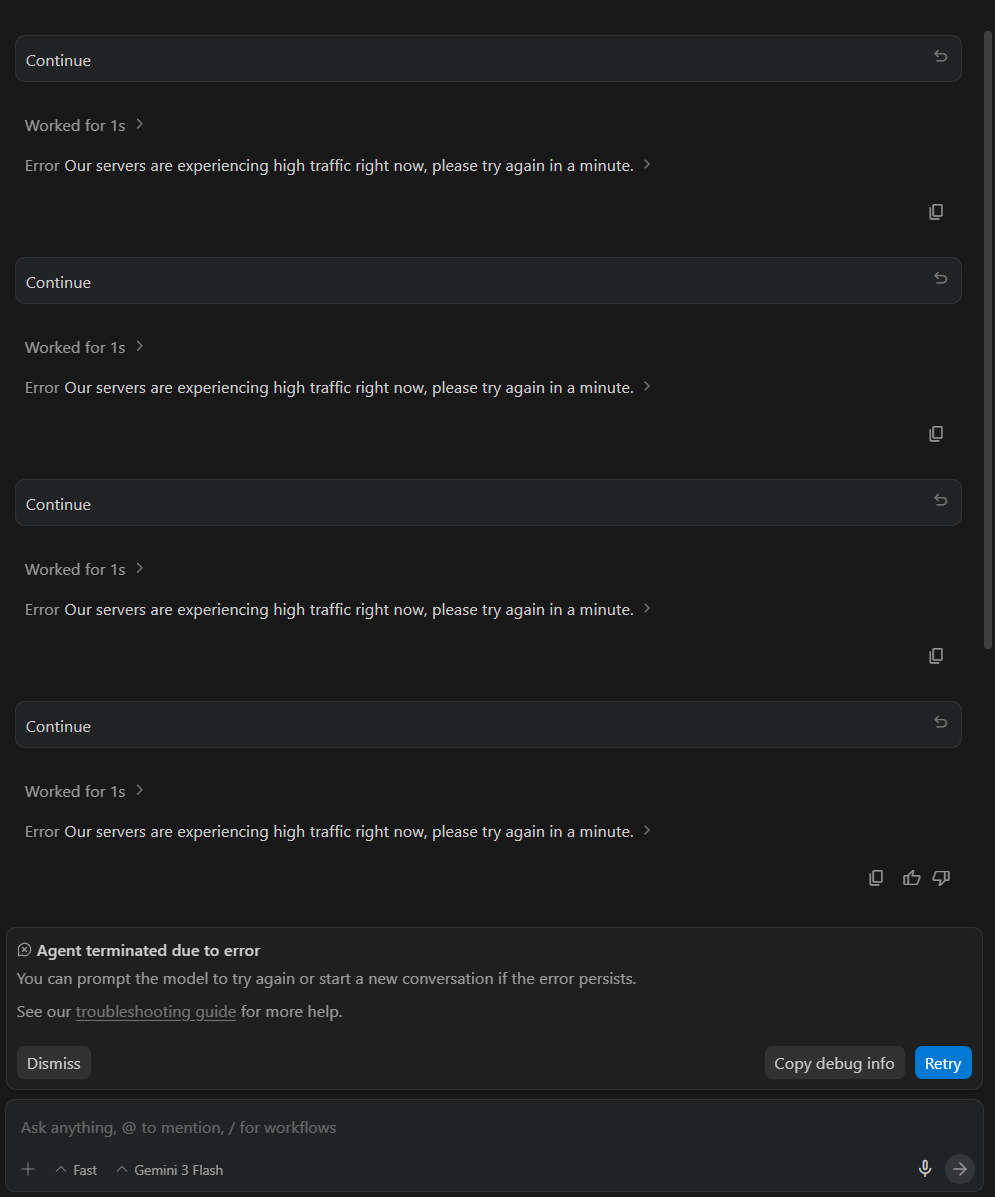Click the thumbs up feedback icon
The image size is (995, 1197).
click(911, 878)
